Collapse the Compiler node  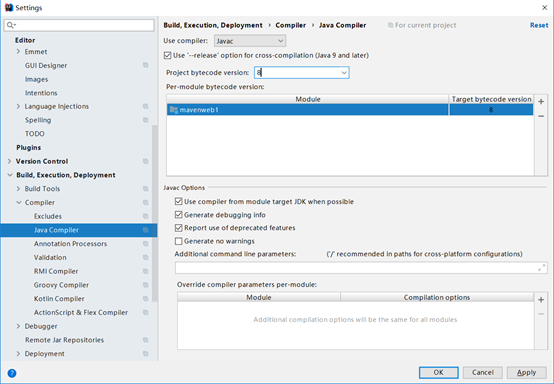coord(19,202)
